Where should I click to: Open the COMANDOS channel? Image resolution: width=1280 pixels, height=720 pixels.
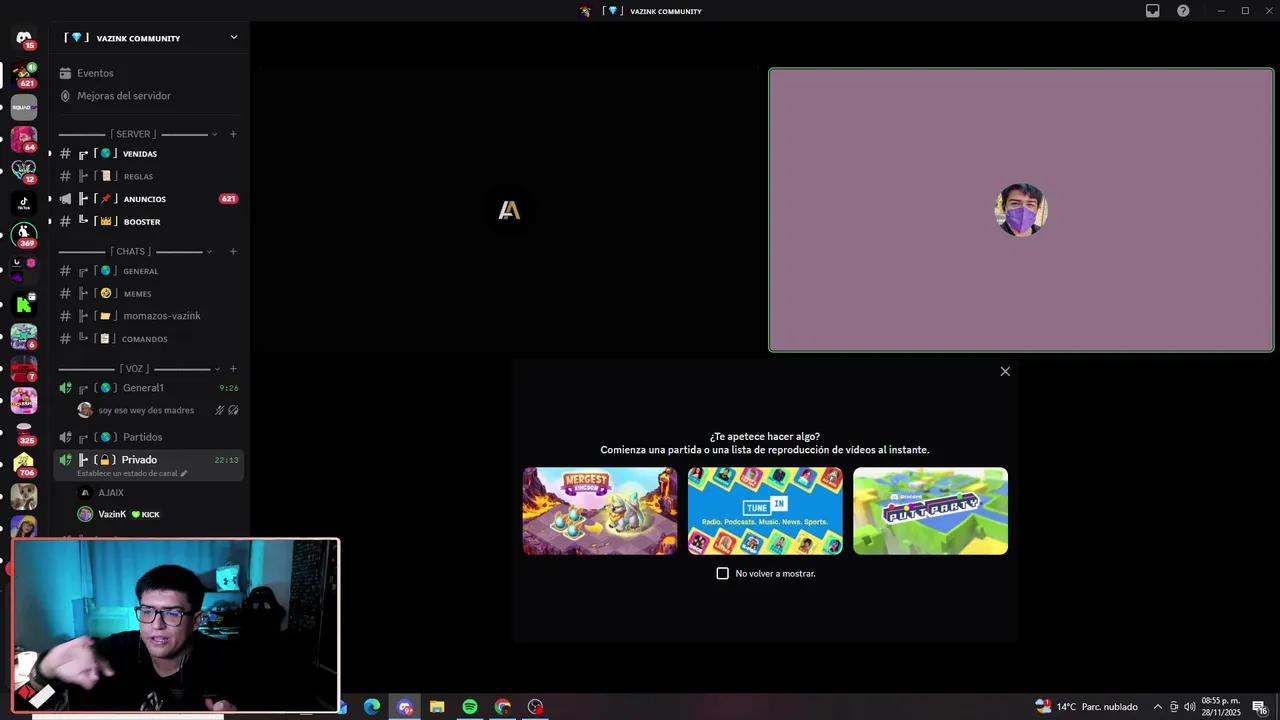point(150,339)
